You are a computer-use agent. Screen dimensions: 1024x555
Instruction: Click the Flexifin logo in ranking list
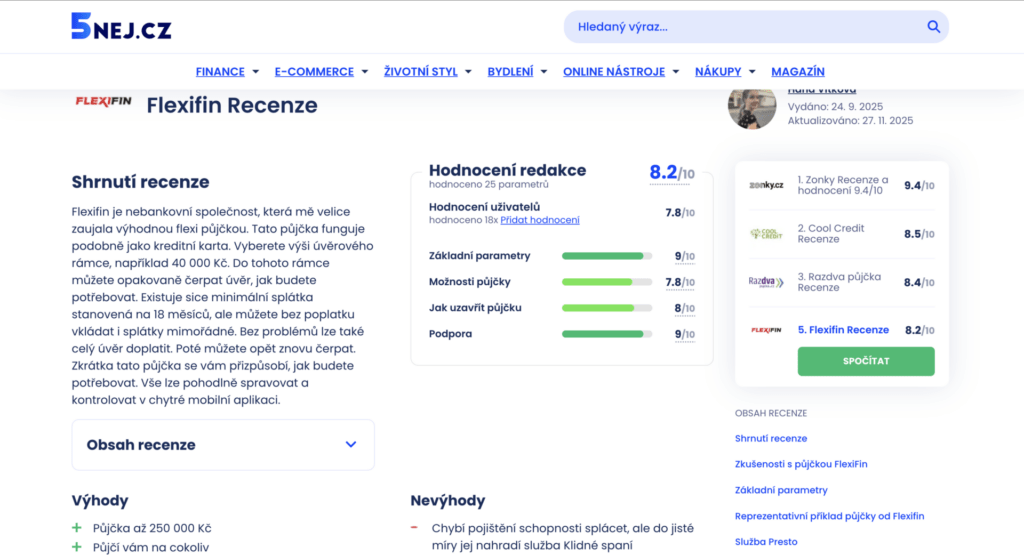point(766,329)
